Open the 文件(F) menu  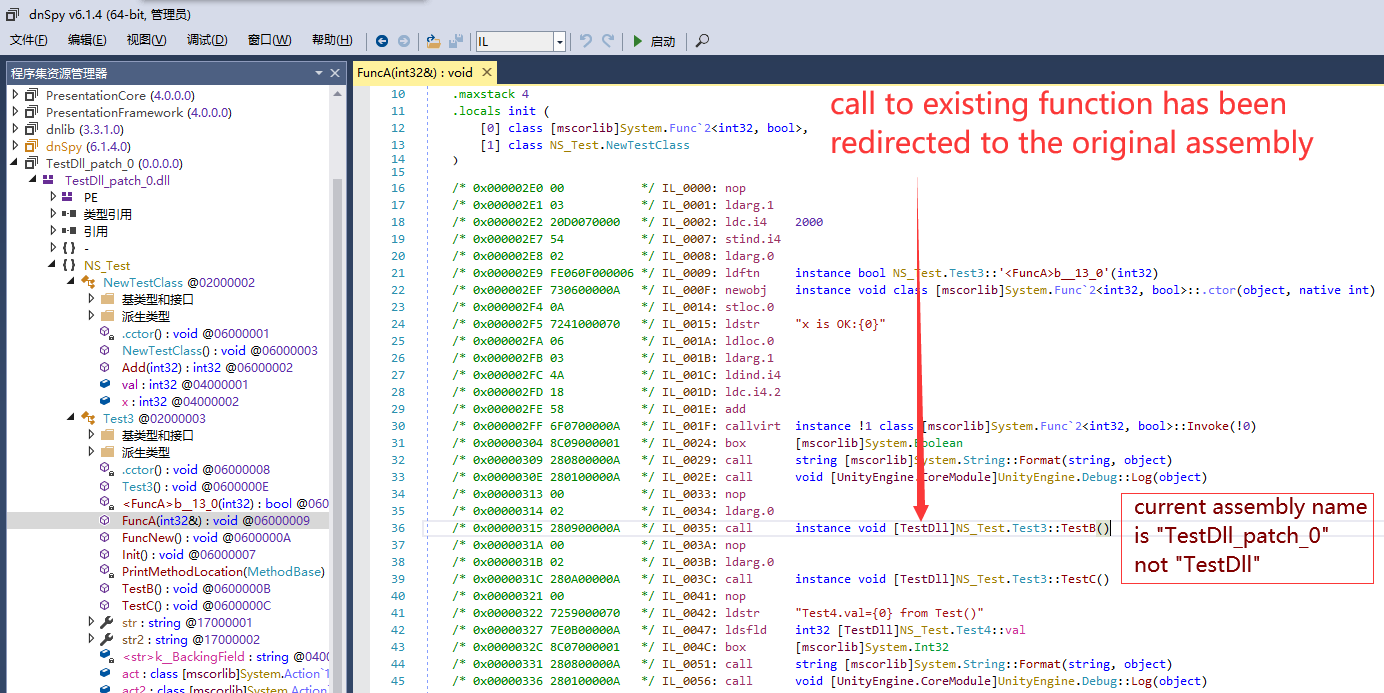pyautogui.click(x=28, y=40)
